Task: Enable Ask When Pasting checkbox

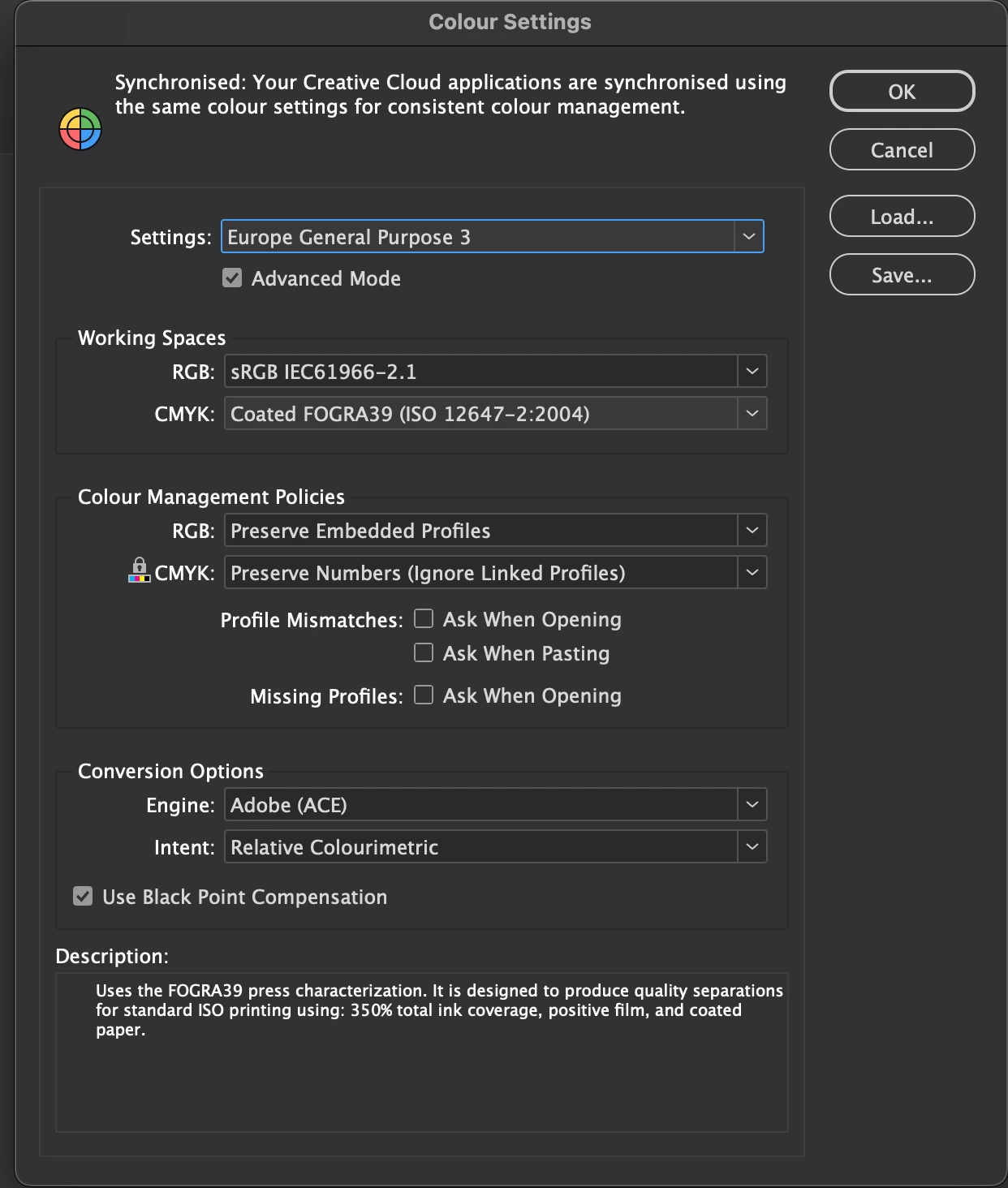Action: [424, 653]
